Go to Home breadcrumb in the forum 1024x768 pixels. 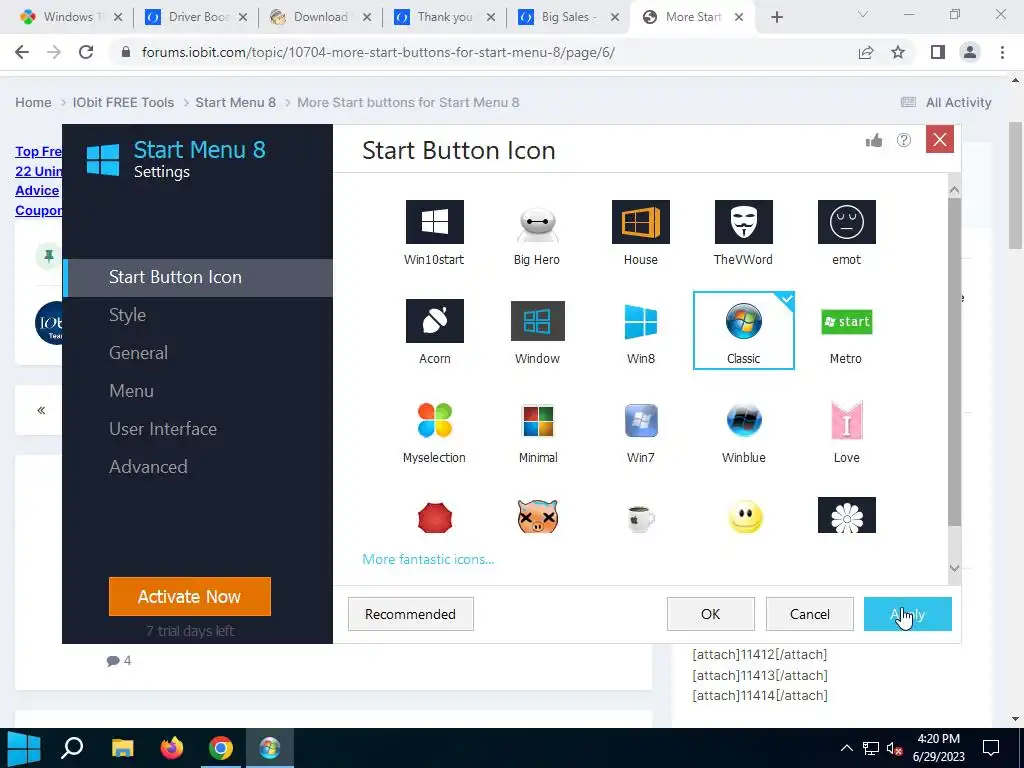click(x=33, y=103)
